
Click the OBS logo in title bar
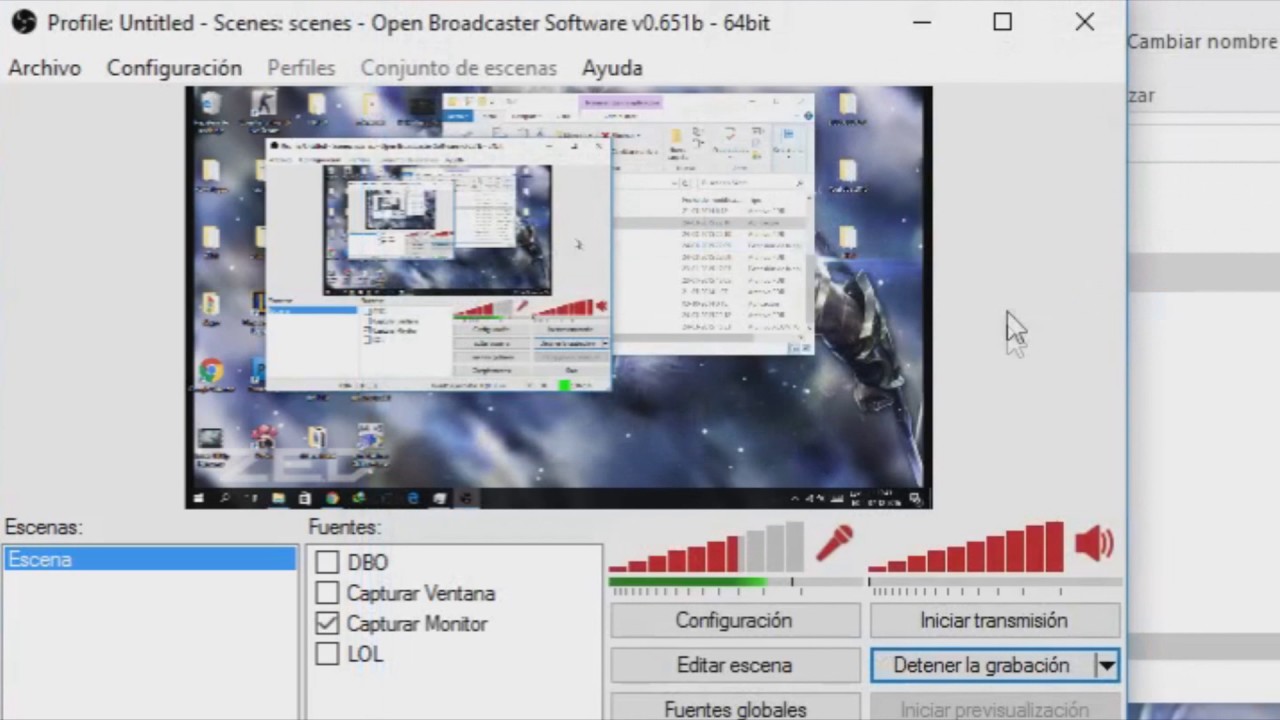[24, 22]
